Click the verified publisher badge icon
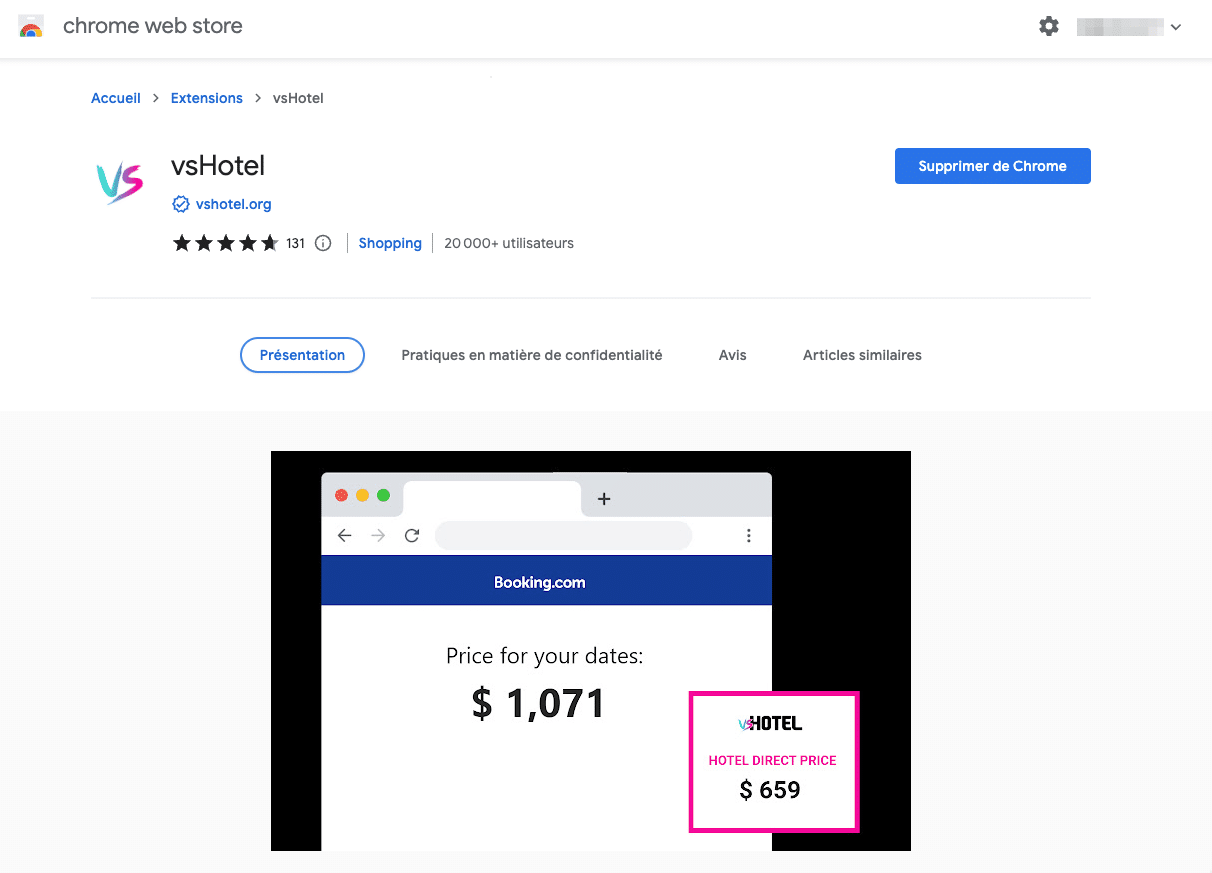Screen dimensions: 1212x873 pos(181,204)
